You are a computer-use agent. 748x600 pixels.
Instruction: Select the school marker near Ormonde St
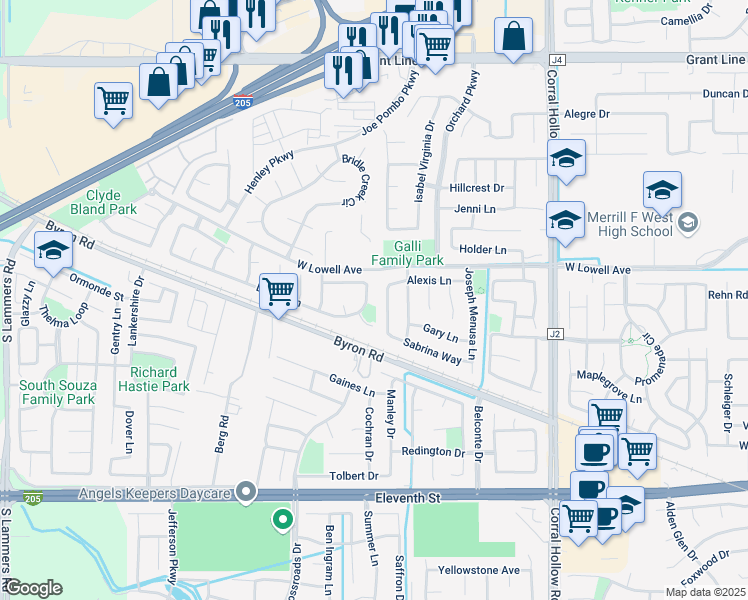click(x=53, y=251)
